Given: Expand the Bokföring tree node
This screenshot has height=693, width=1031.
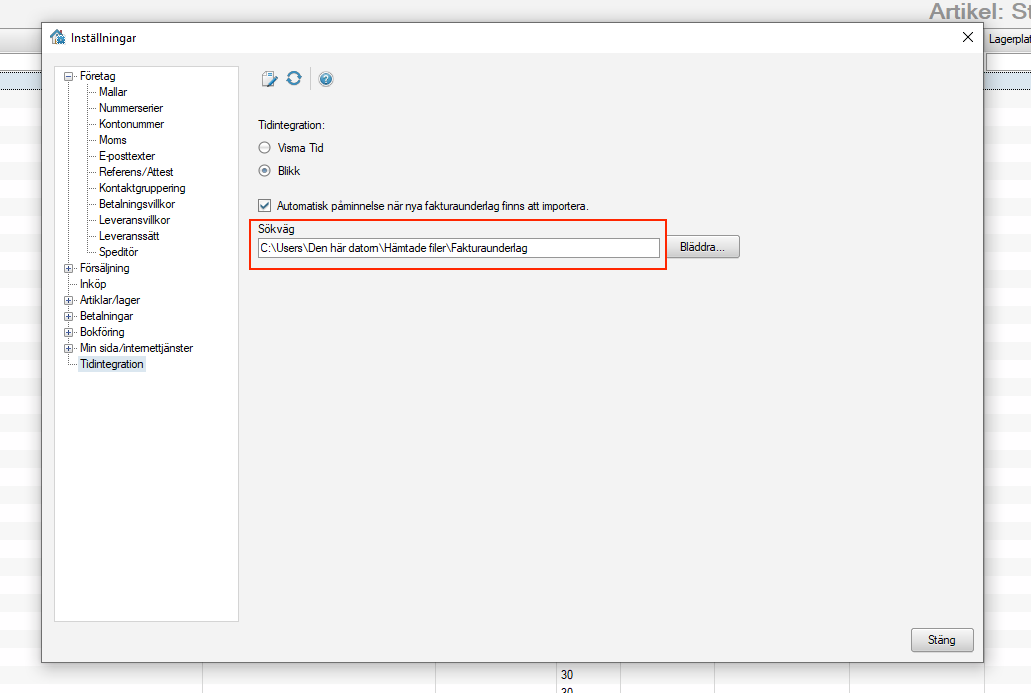Looking at the screenshot, I should click(68, 332).
